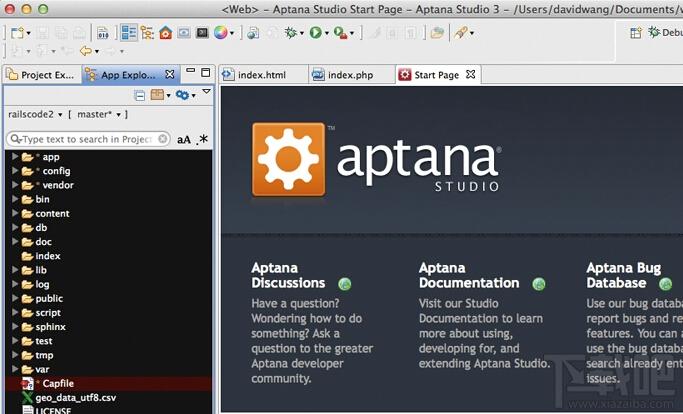The image size is (683, 414).
Task: Open the Back history dropdown arrow
Action: click(x=97, y=51)
